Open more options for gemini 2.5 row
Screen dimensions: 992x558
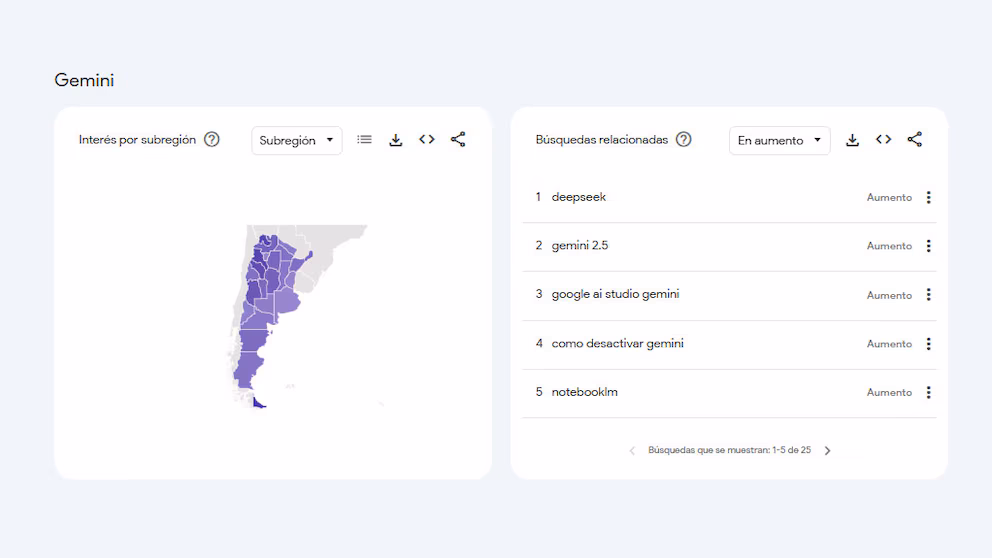point(928,245)
